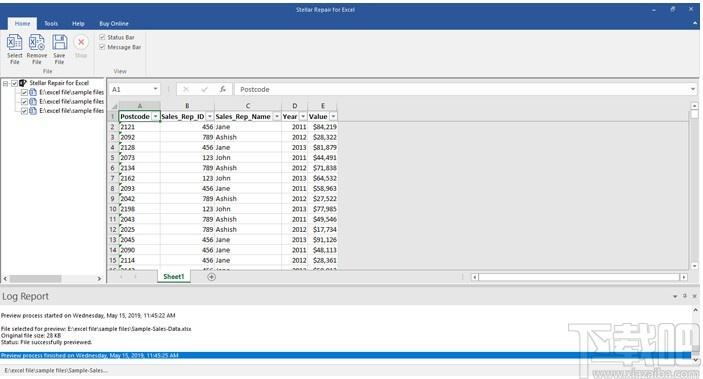Click the formula bar confirm checkmark icon
Screen dimensions: 703x379
pos(204,89)
